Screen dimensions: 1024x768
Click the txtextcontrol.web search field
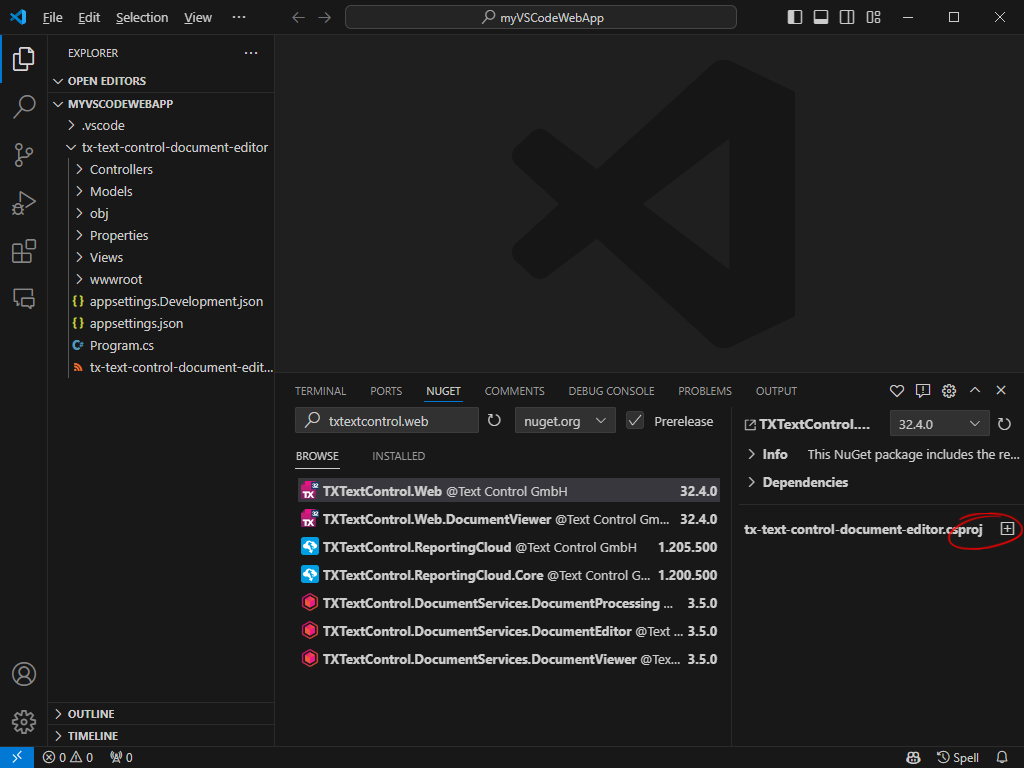tap(387, 421)
